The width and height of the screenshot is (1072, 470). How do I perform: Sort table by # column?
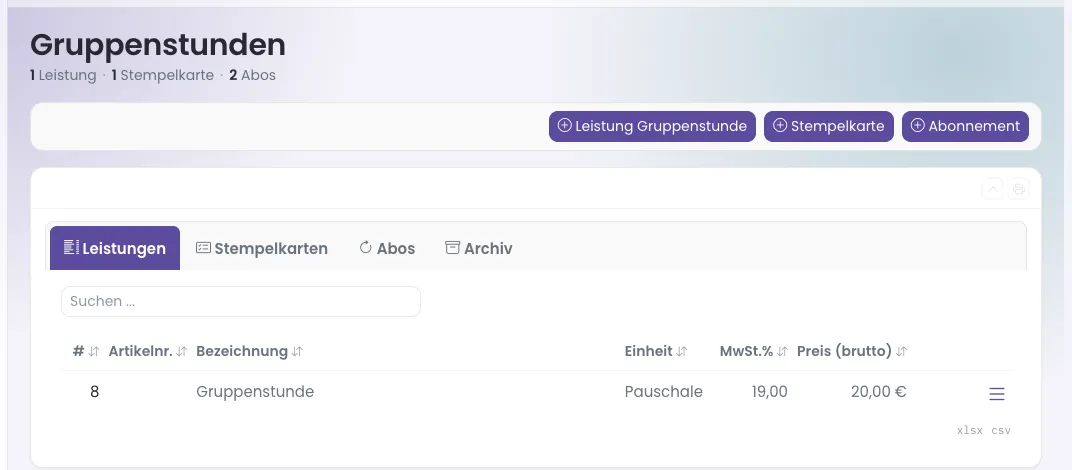tap(86, 352)
